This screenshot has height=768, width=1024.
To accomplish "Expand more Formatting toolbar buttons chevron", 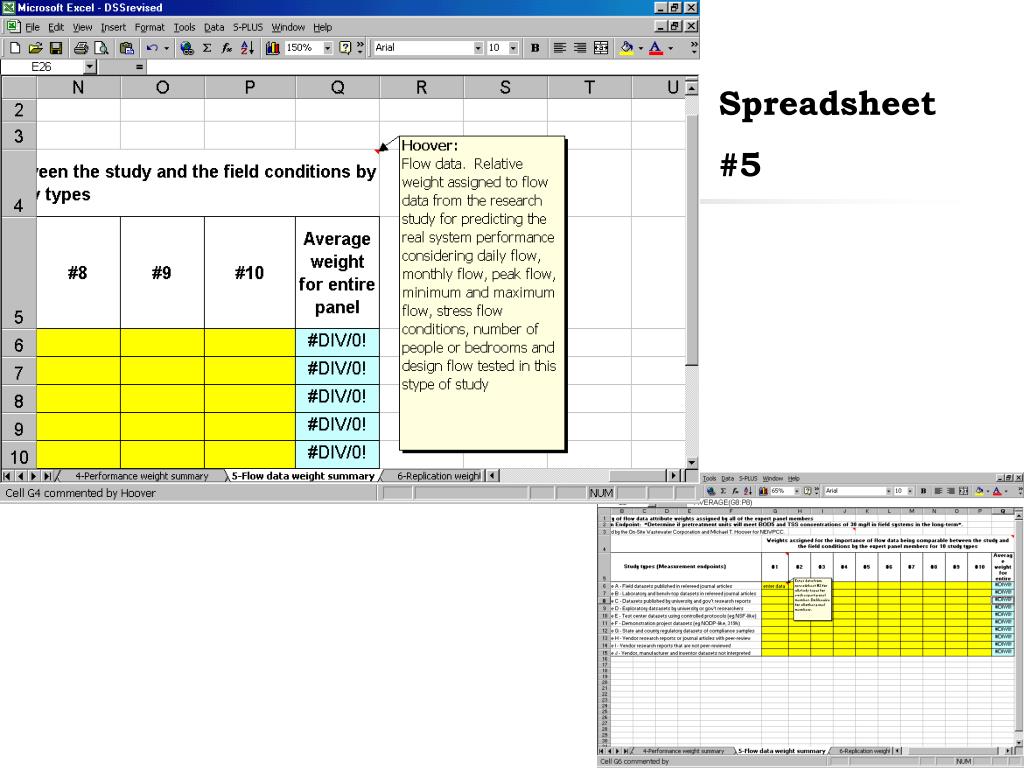I will [x=694, y=48].
